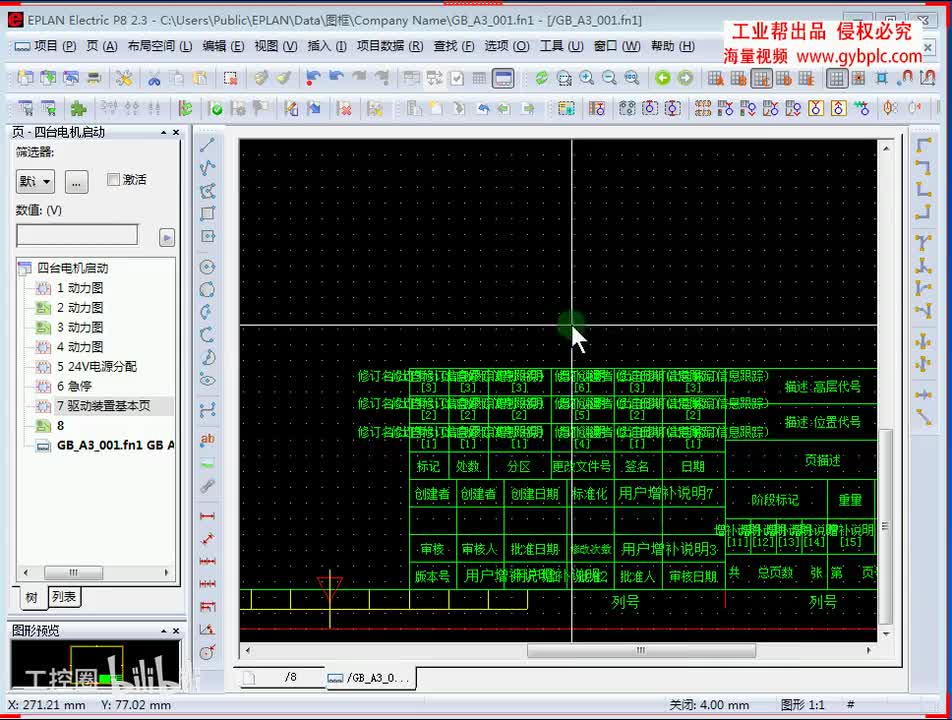
Task: Insert diagonal connection line symbol
Action: click(x=923, y=418)
